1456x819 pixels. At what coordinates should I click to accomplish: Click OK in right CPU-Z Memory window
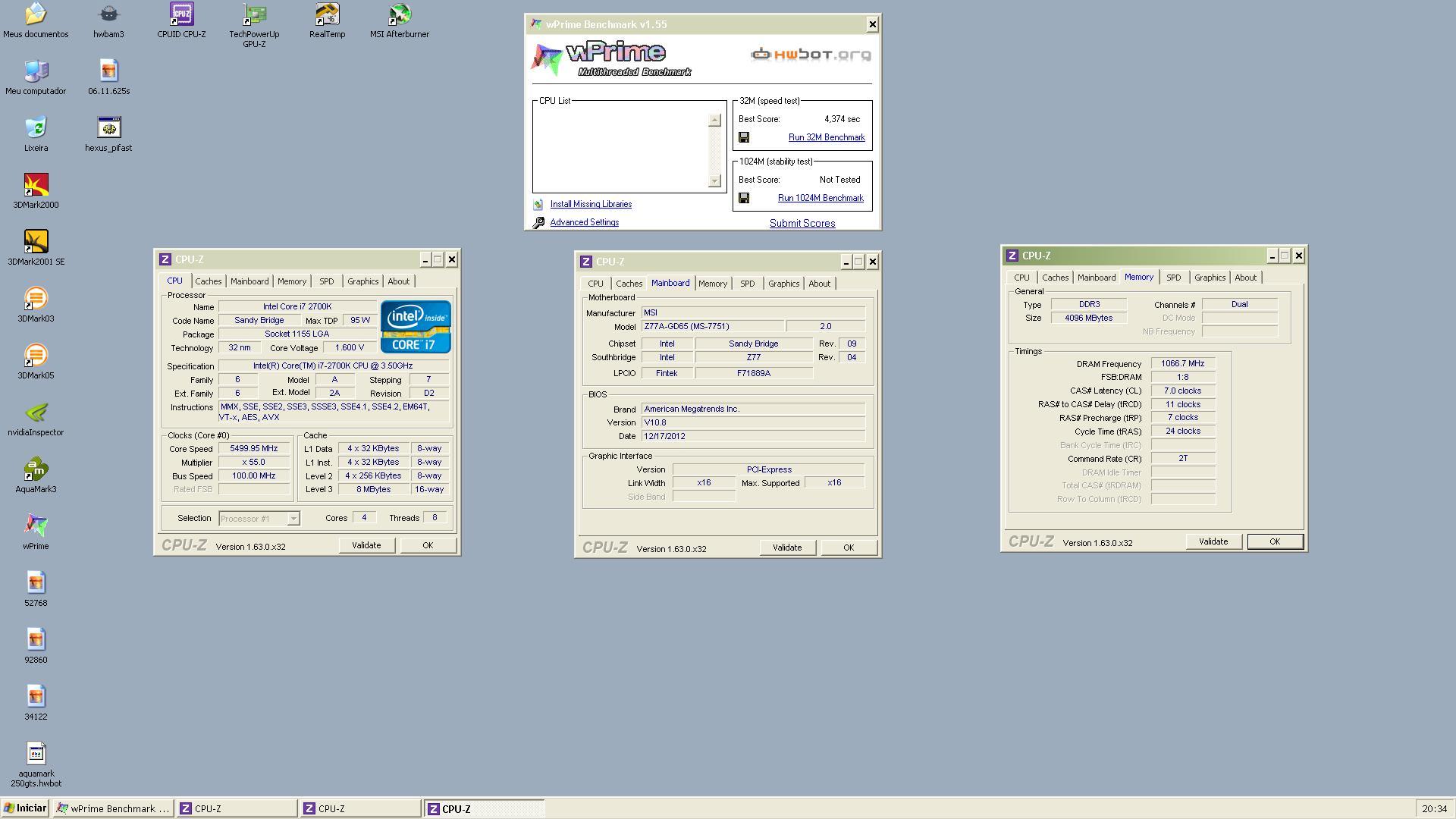(x=1275, y=541)
